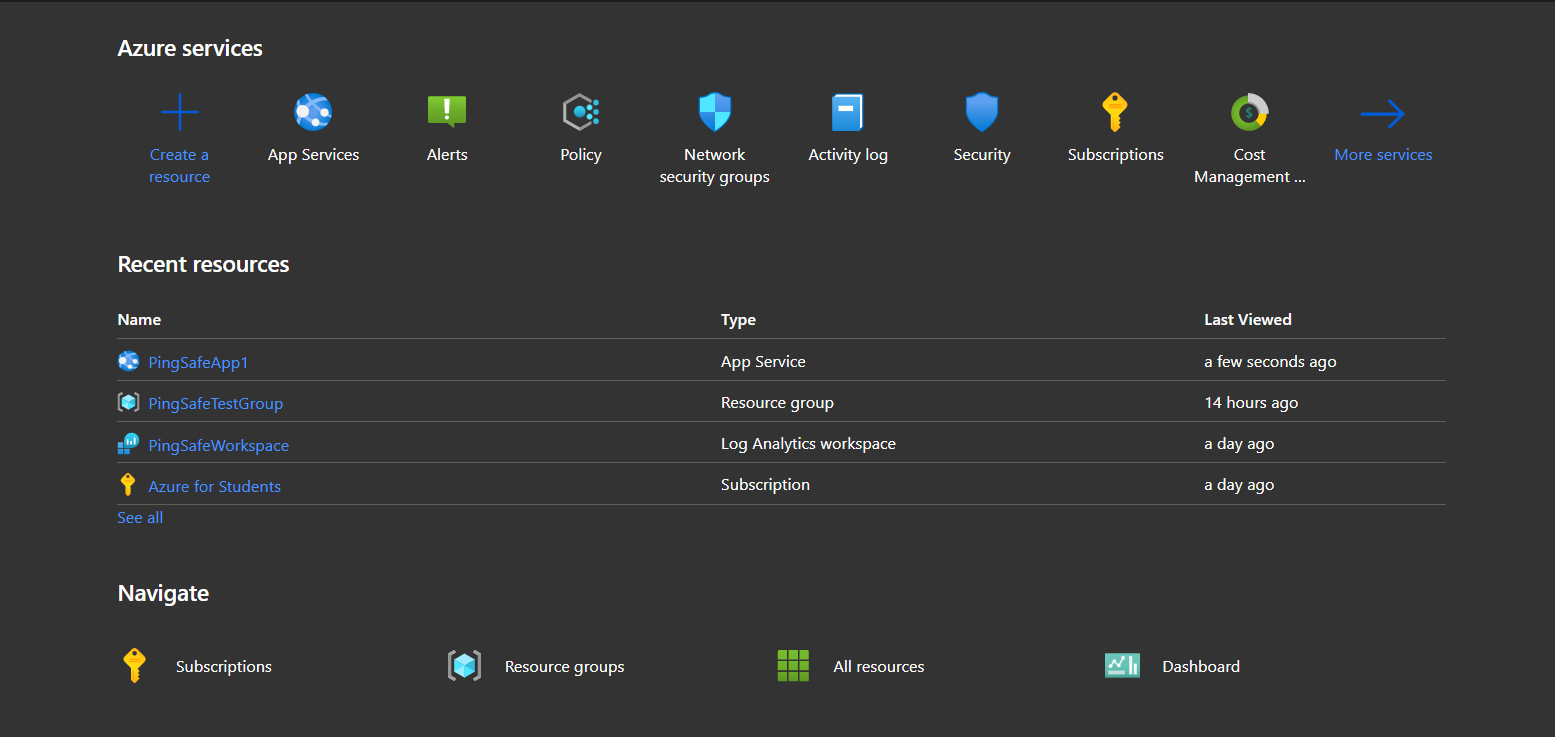Go to All resources
This screenshot has width=1555, height=737.
point(878,666)
